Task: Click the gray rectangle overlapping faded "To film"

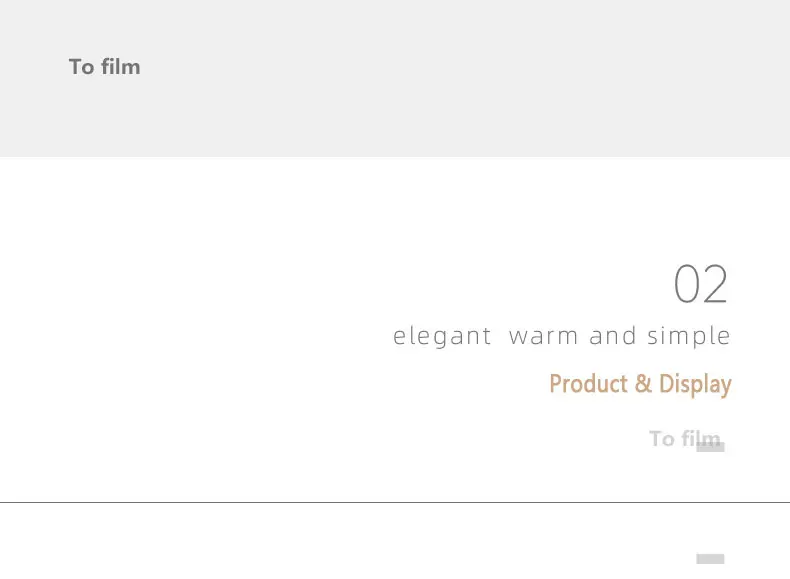Action: click(x=710, y=447)
